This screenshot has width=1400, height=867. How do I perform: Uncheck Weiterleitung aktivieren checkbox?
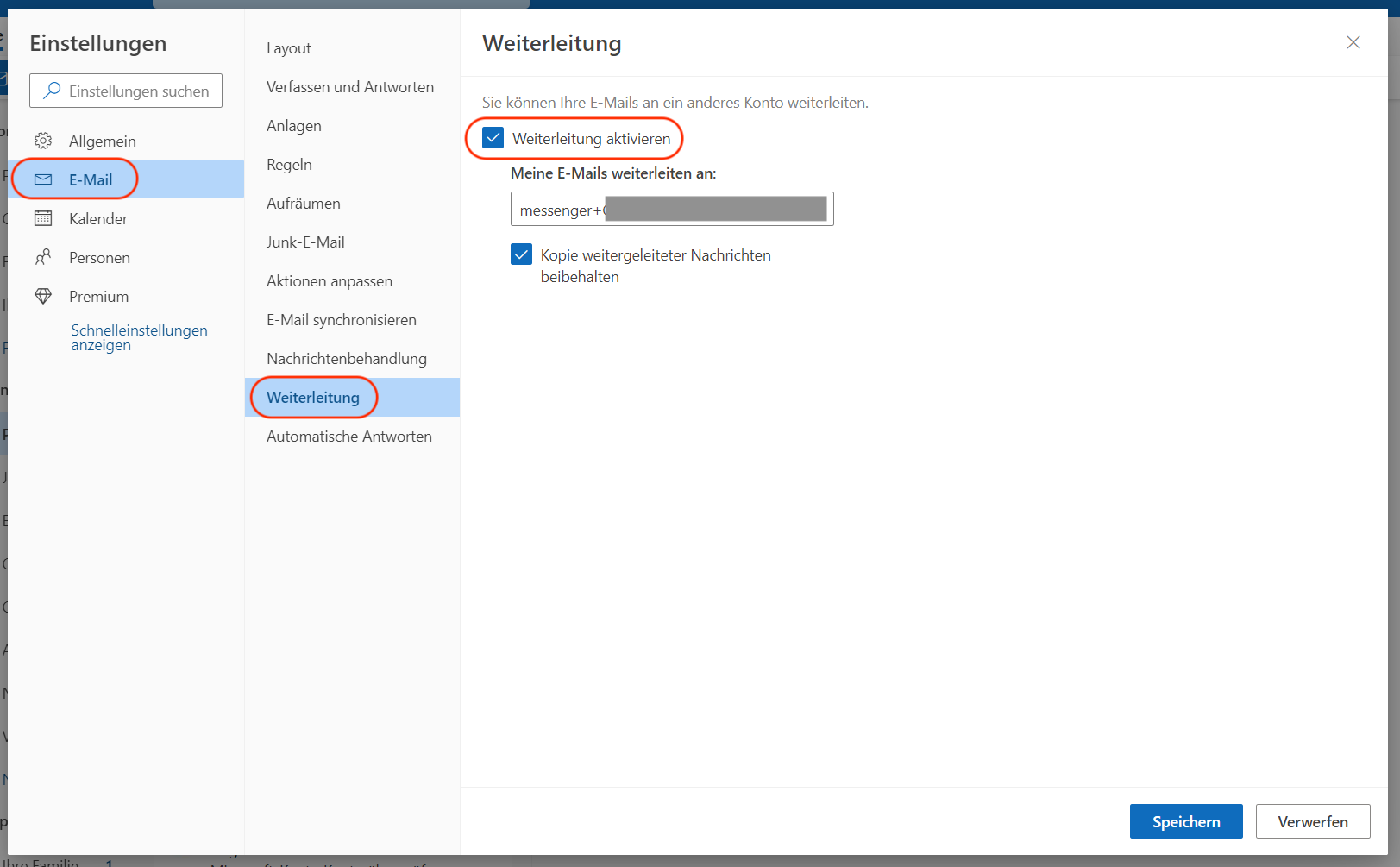coord(493,138)
